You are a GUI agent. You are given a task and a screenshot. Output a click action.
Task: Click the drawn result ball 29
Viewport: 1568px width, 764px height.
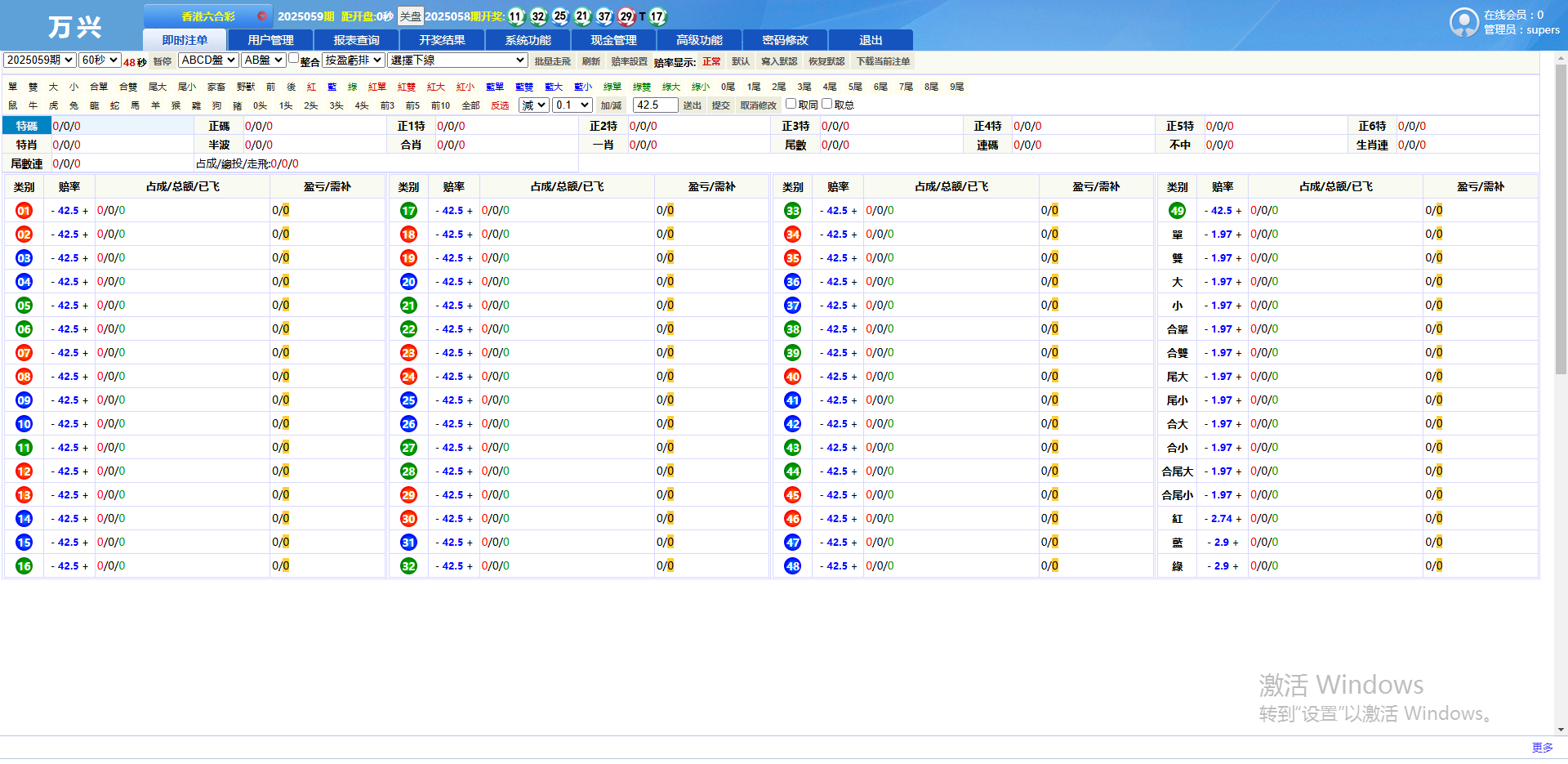tap(626, 16)
